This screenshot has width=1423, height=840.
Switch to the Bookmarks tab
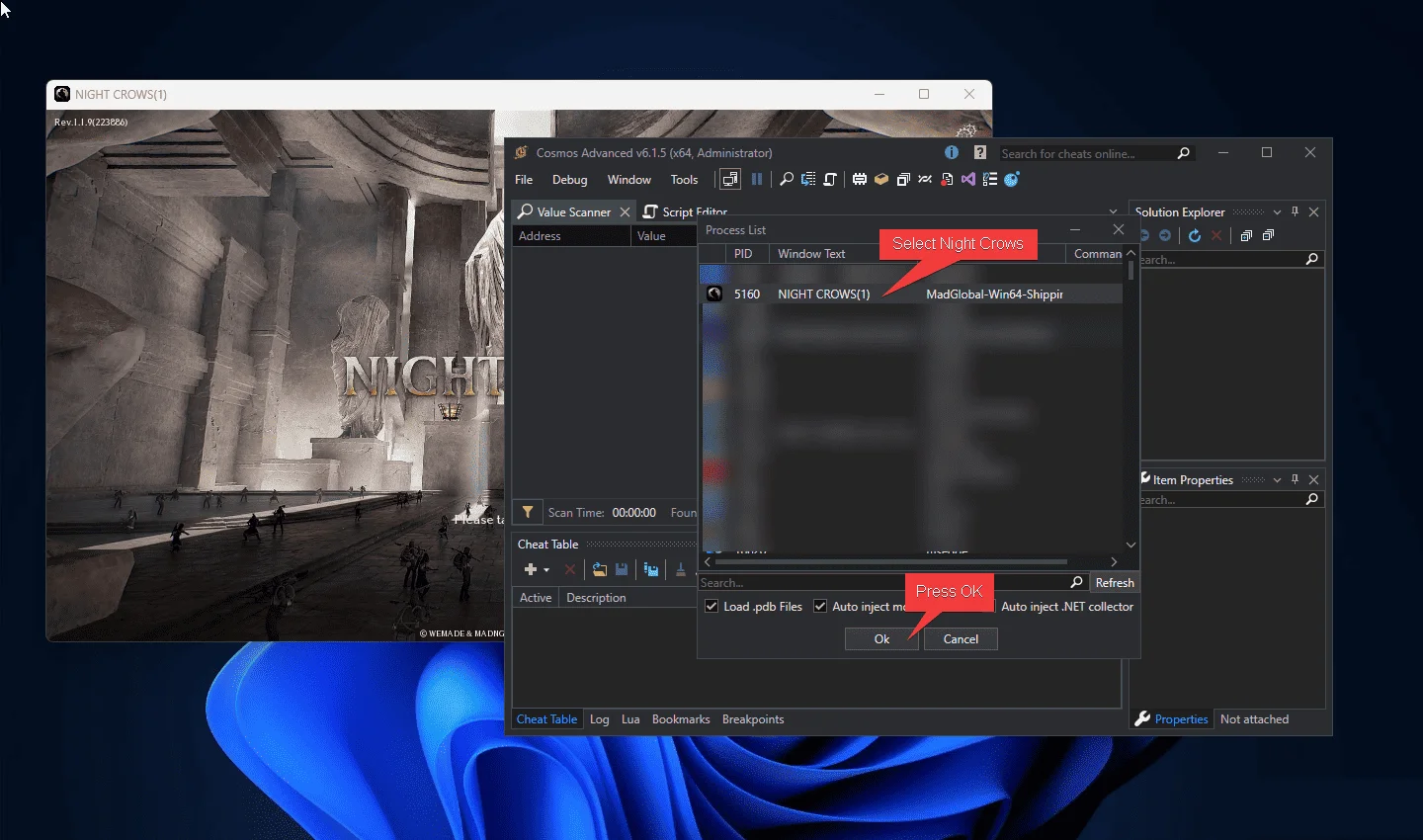pyautogui.click(x=681, y=718)
